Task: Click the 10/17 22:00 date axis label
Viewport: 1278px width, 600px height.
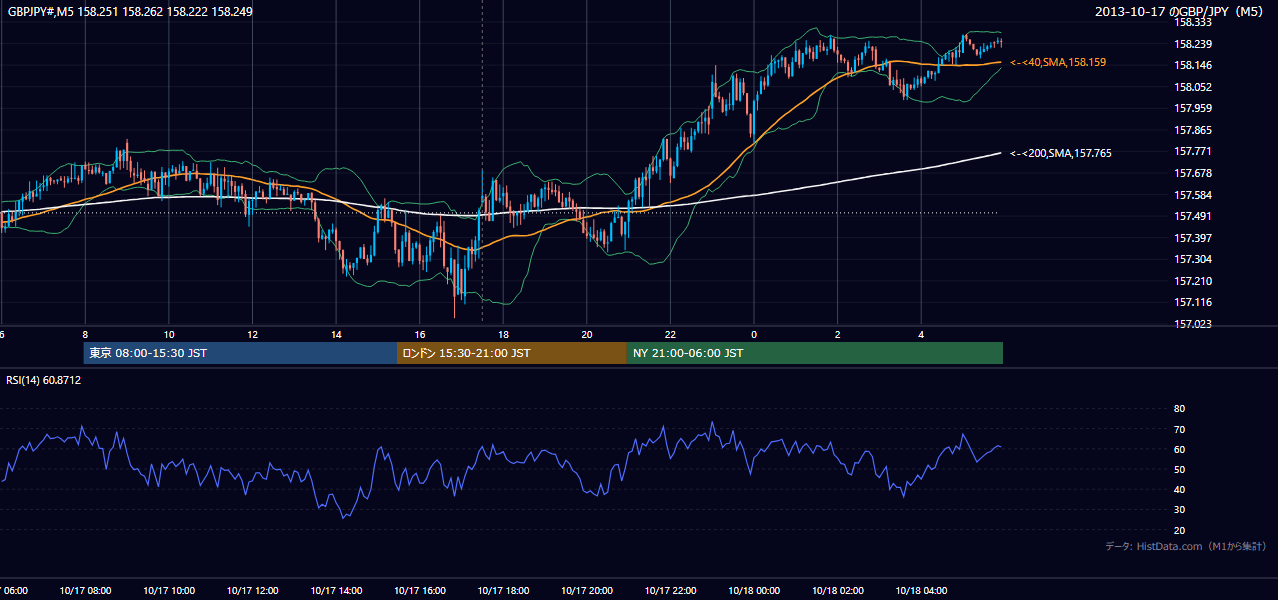Action: click(x=670, y=591)
